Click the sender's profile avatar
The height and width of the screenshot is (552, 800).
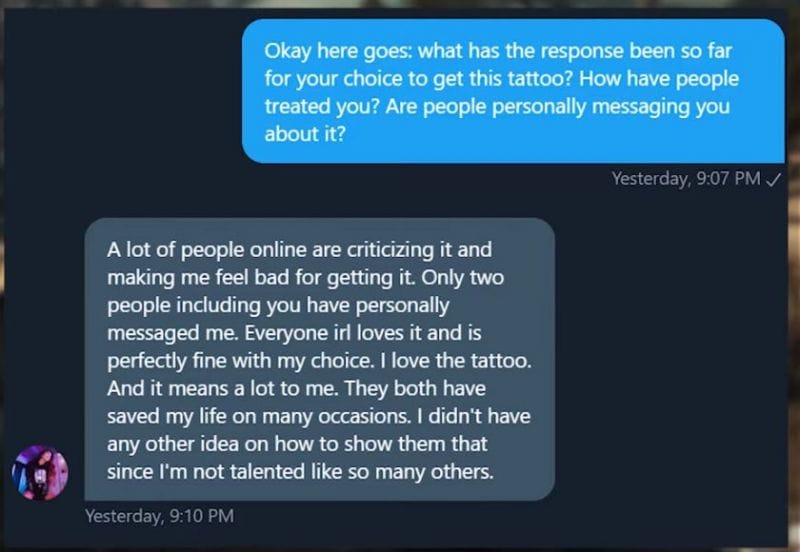coord(39,473)
